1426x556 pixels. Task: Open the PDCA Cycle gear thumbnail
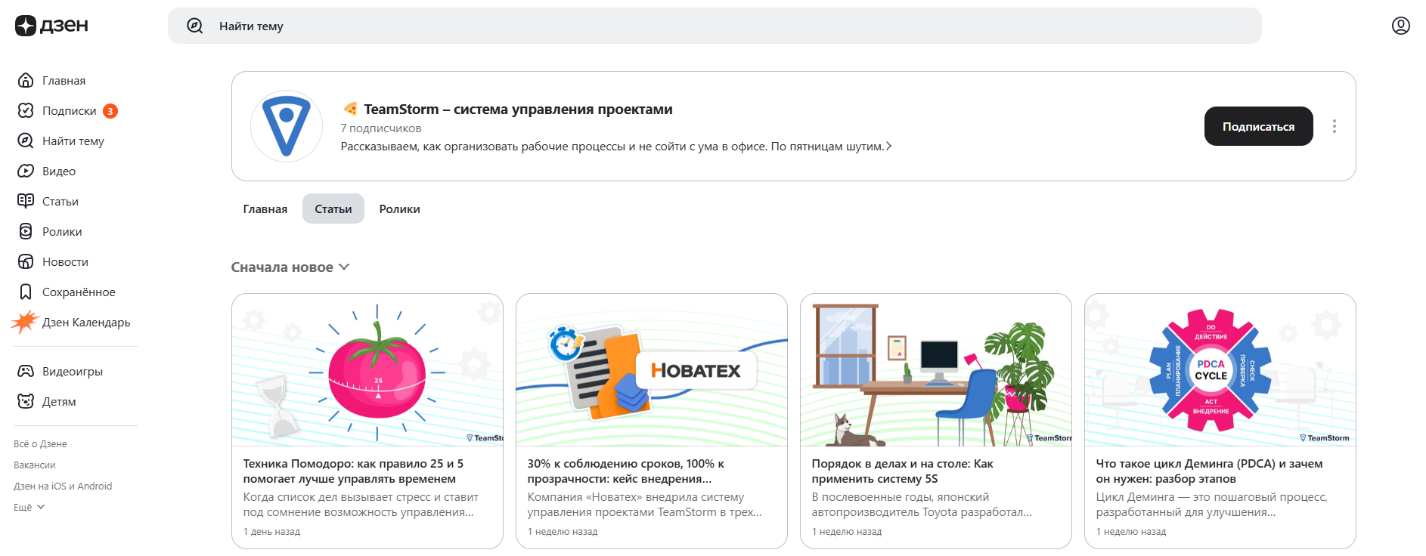[1220, 370]
